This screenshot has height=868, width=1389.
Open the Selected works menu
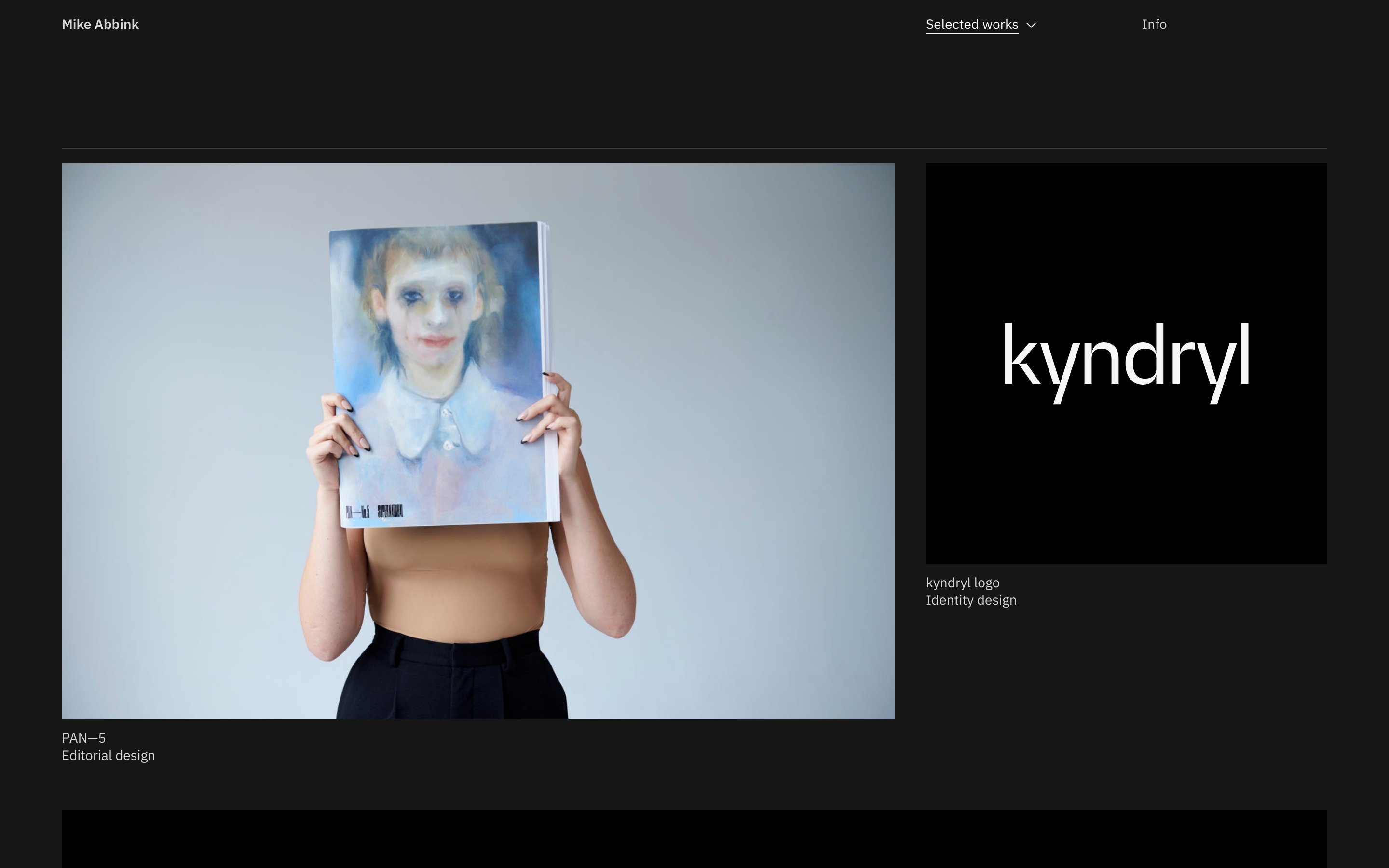point(971,24)
